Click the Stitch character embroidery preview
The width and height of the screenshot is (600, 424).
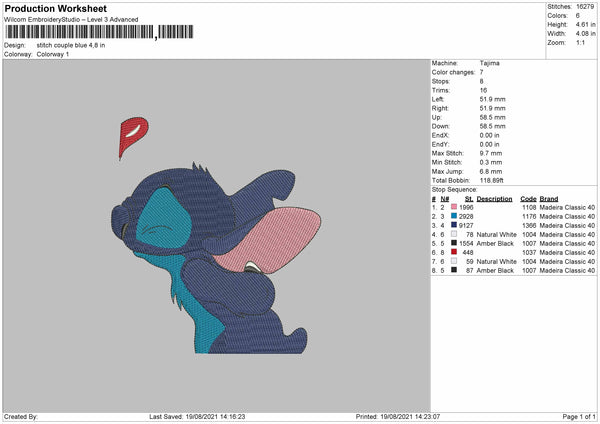216,258
